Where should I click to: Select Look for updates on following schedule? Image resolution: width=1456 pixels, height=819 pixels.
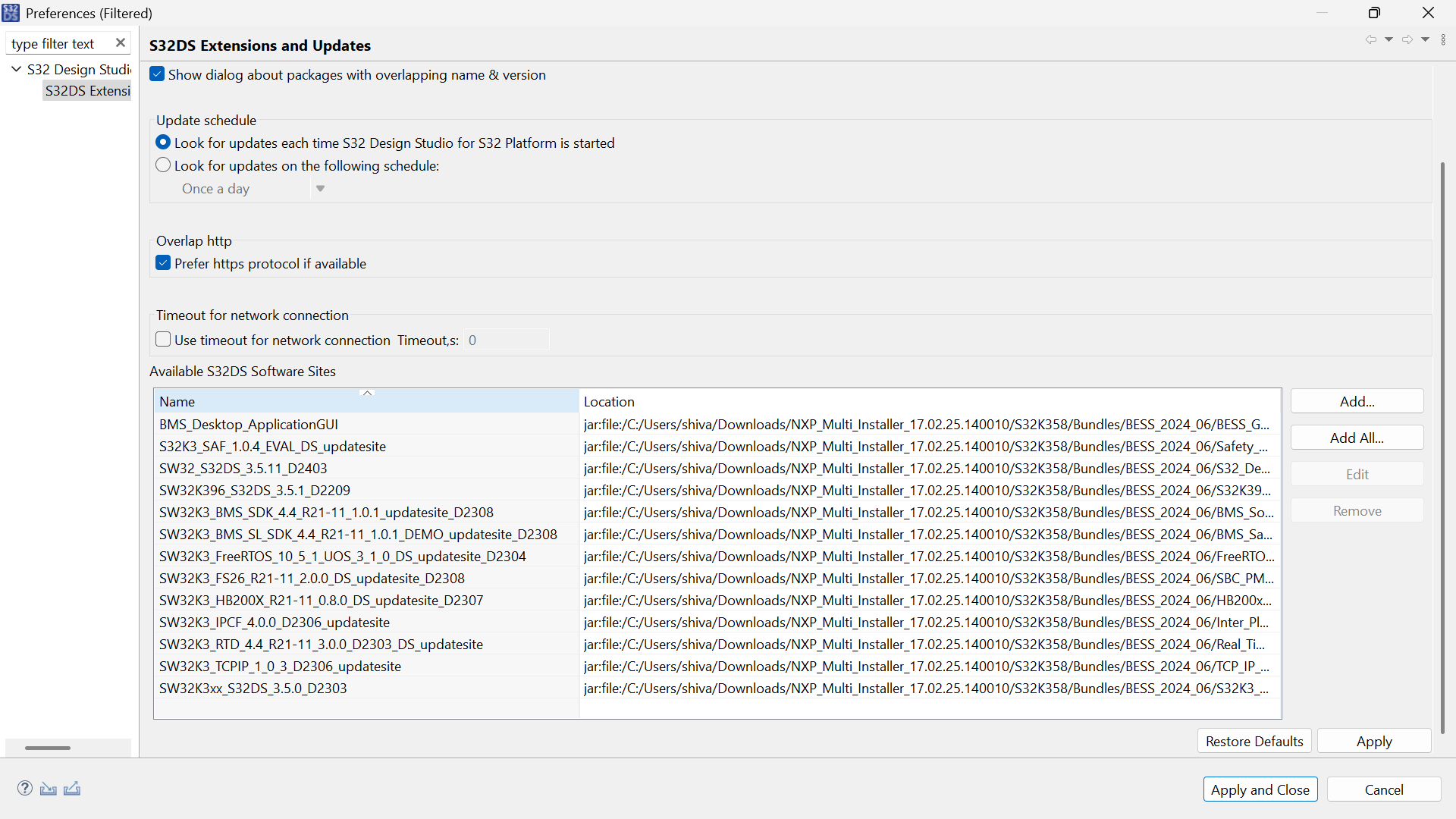pos(163,165)
